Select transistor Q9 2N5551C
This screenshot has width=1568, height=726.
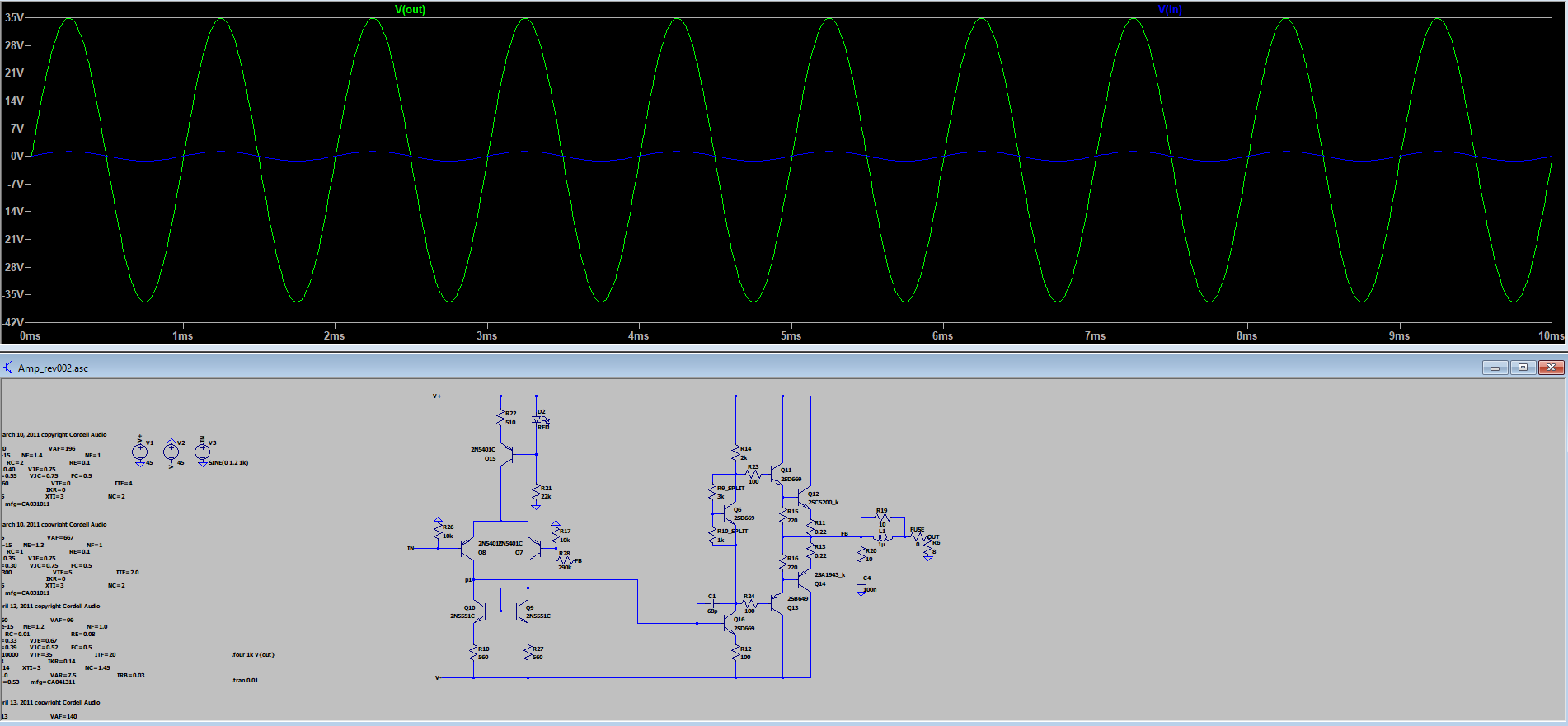tap(522, 611)
